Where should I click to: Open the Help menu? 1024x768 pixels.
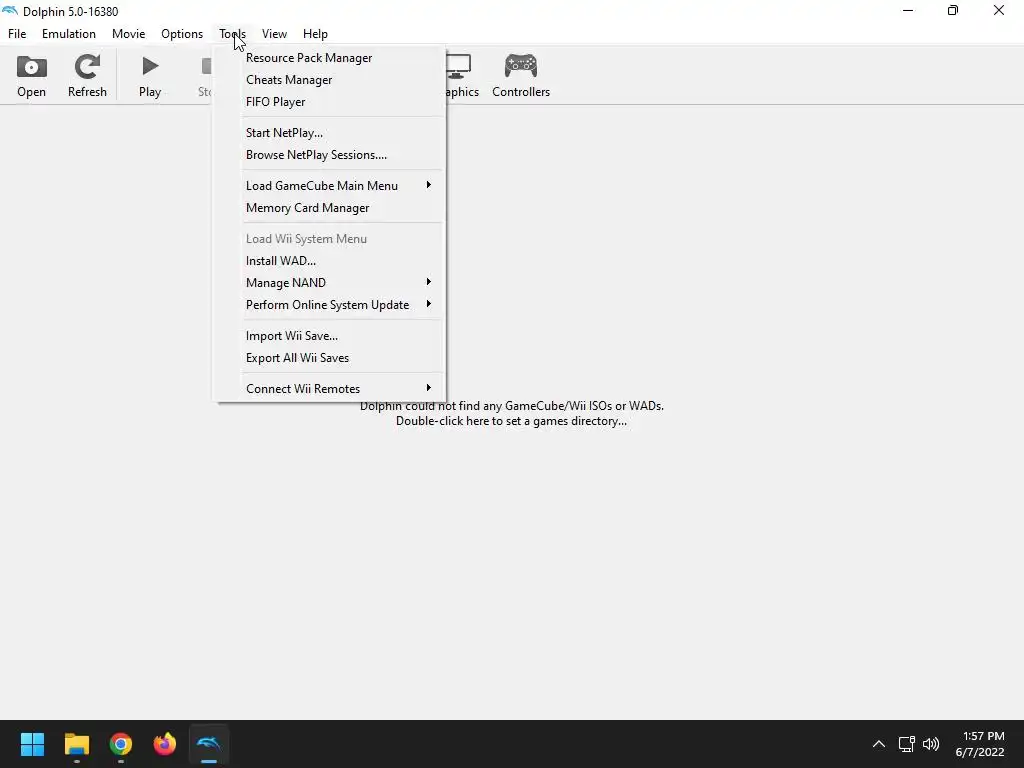pyautogui.click(x=315, y=34)
